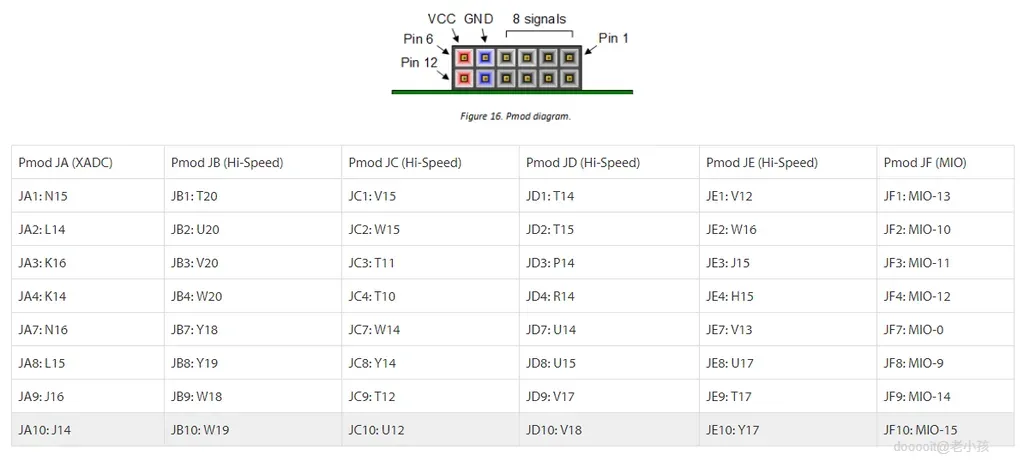Click the JC7: W14 table cell
The image size is (1024, 461).
click(x=430, y=330)
